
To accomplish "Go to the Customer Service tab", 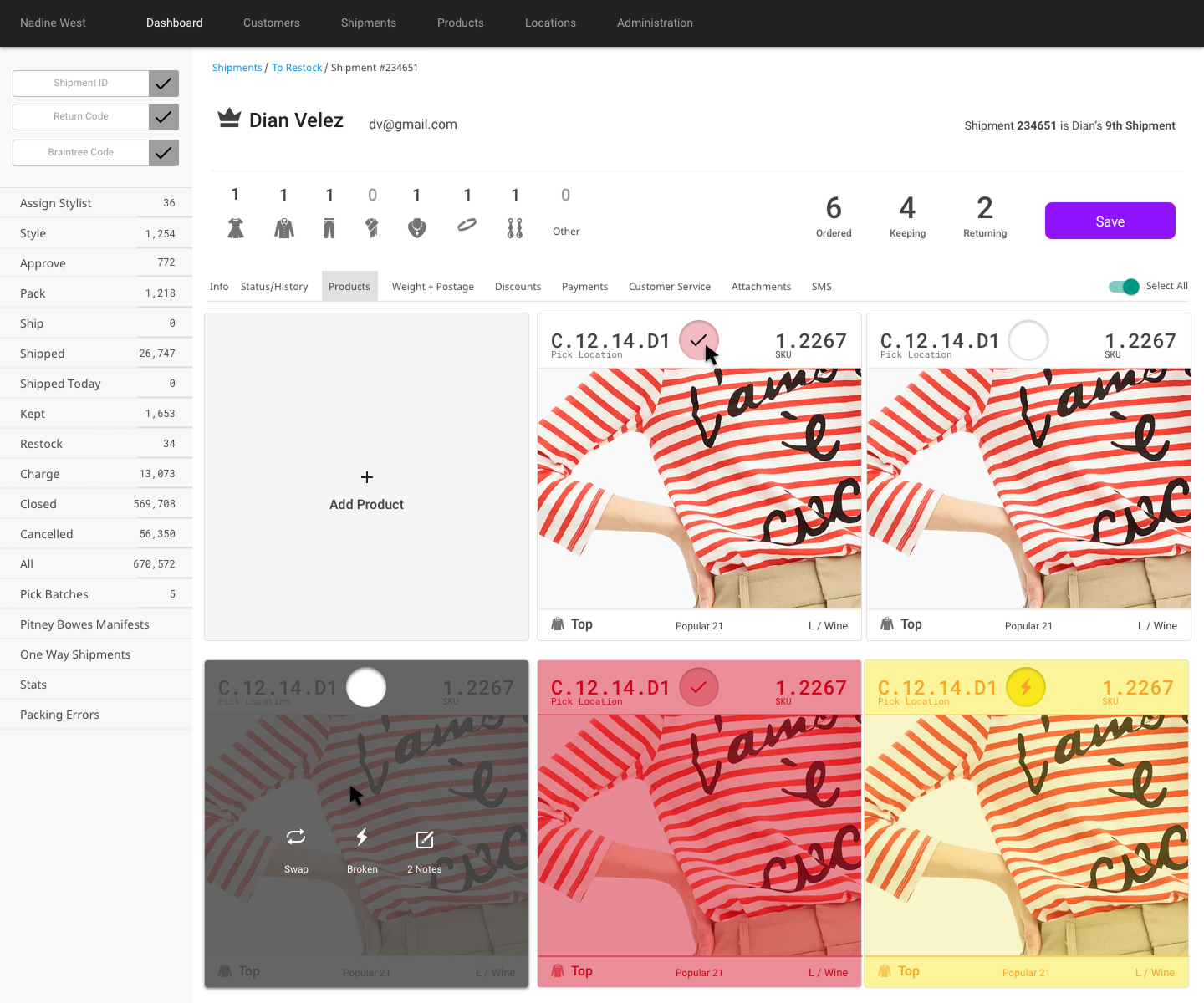I will click(x=670, y=287).
